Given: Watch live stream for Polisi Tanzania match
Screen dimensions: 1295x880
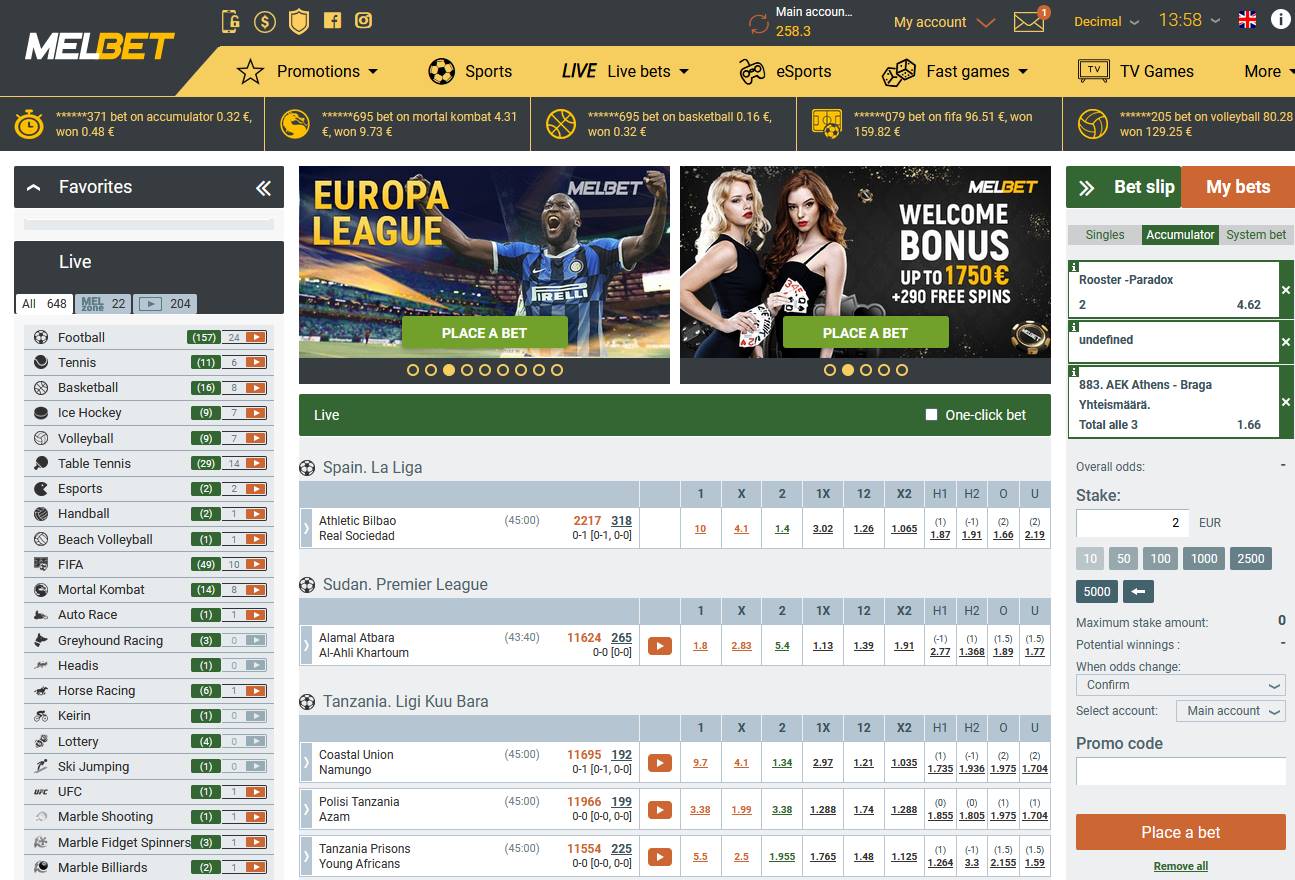Looking at the screenshot, I should [659, 810].
